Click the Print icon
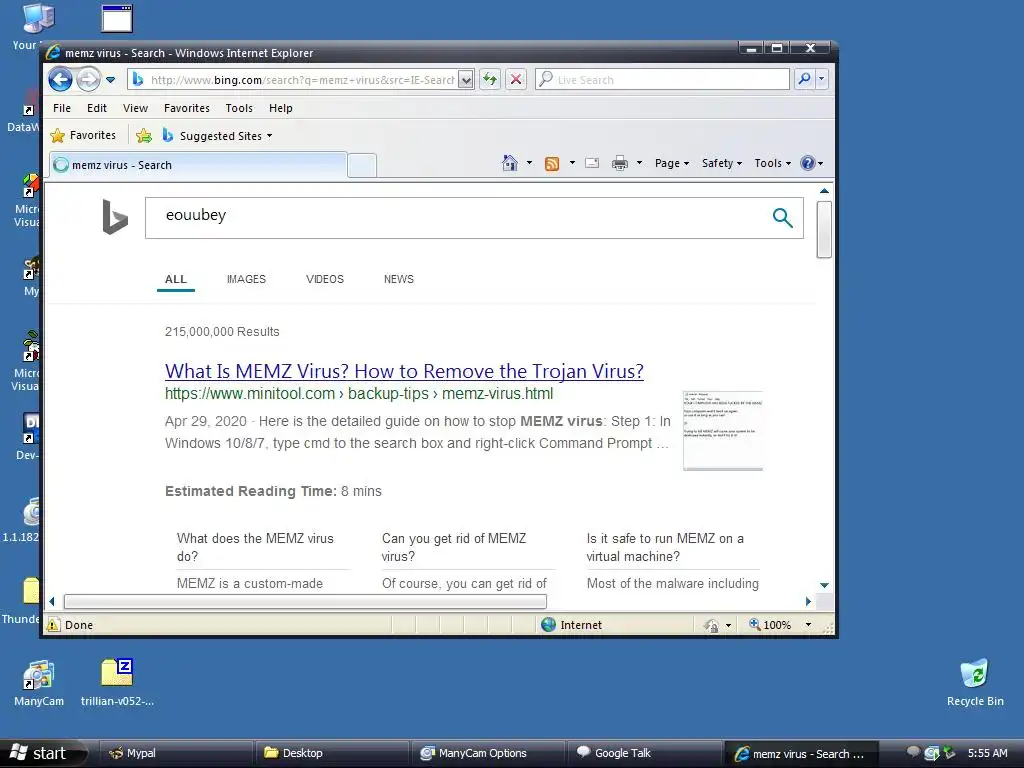This screenshot has height=768, width=1024. [620, 163]
